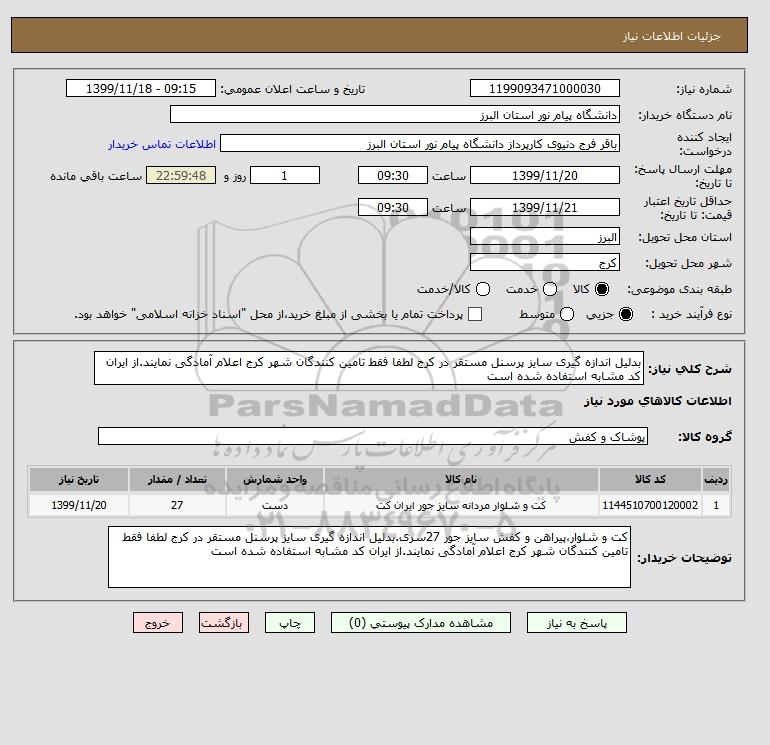Click the تاریخ نیاز column header
Image resolution: width=770 pixels, height=745 pixels.
point(79,479)
